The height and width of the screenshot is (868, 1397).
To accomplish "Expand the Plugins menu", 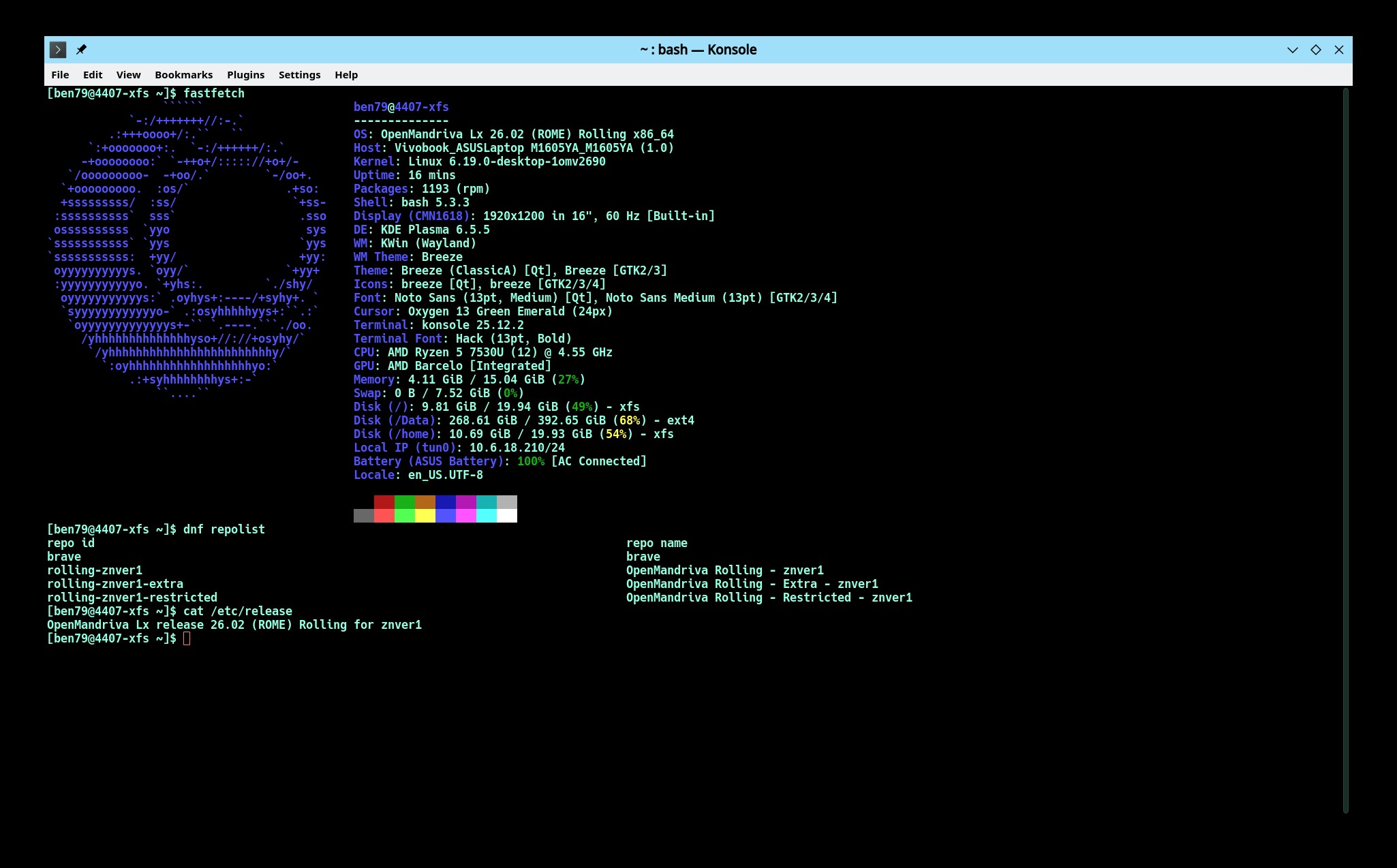I will point(245,75).
